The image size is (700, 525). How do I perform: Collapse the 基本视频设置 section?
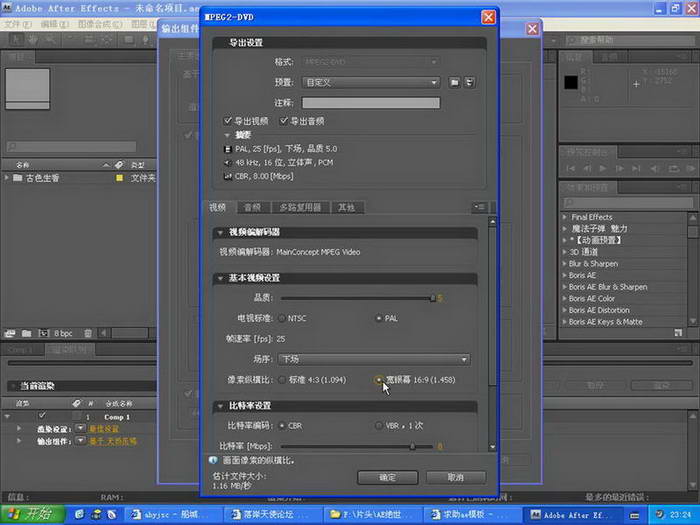[220, 278]
